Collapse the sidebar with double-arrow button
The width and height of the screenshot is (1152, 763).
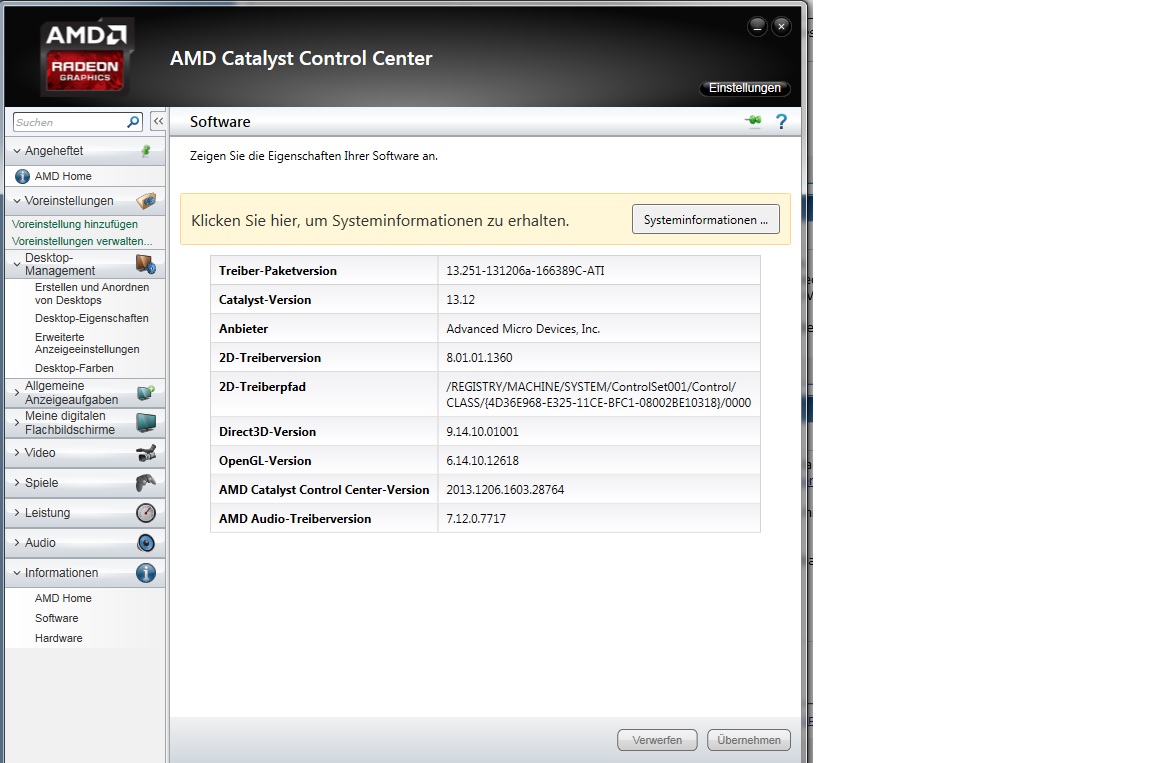coord(158,121)
